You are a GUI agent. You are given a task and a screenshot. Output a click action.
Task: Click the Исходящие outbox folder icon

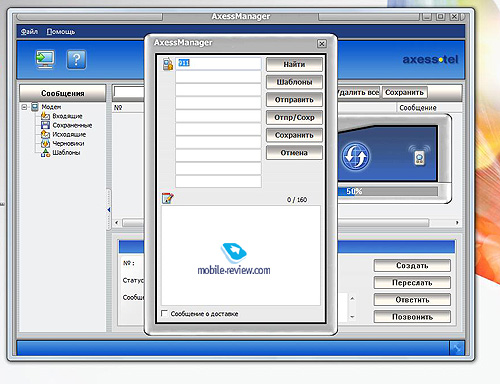[x=45, y=134]
